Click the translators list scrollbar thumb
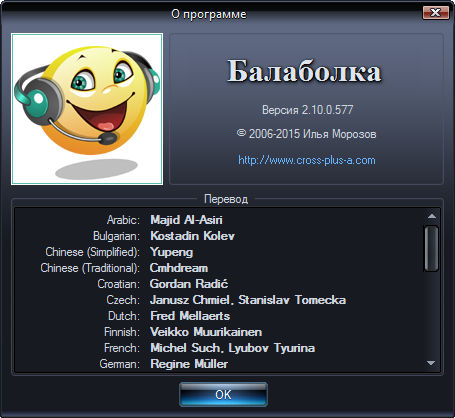The width and height of the screenshot is (455, 418). click(431, 249)
